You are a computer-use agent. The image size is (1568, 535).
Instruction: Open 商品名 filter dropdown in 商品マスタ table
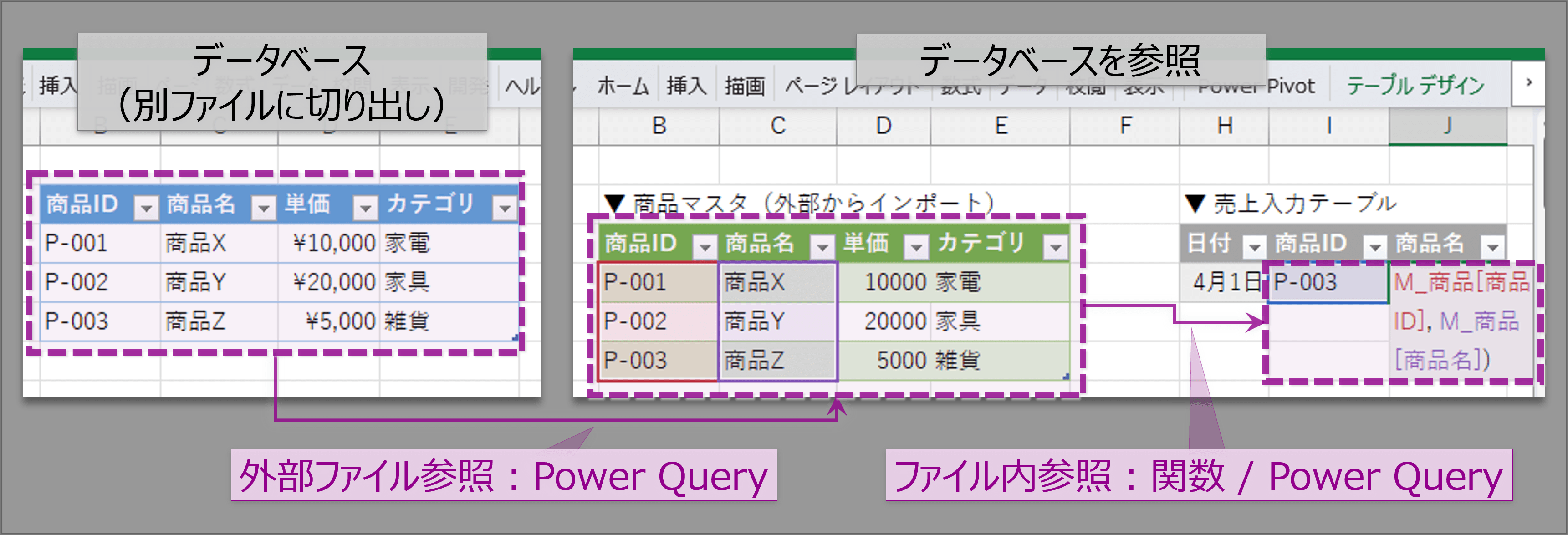click(823, 247)
